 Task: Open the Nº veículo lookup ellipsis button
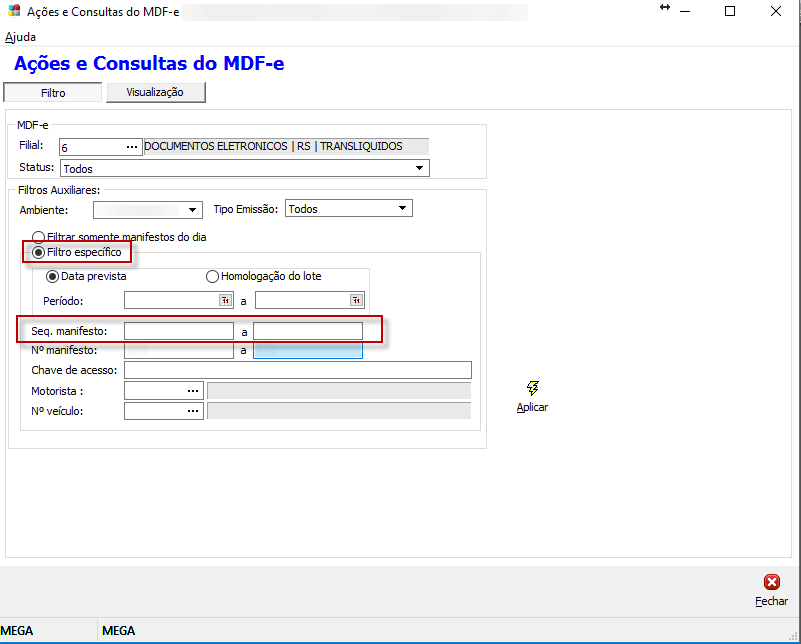point(192,411)
